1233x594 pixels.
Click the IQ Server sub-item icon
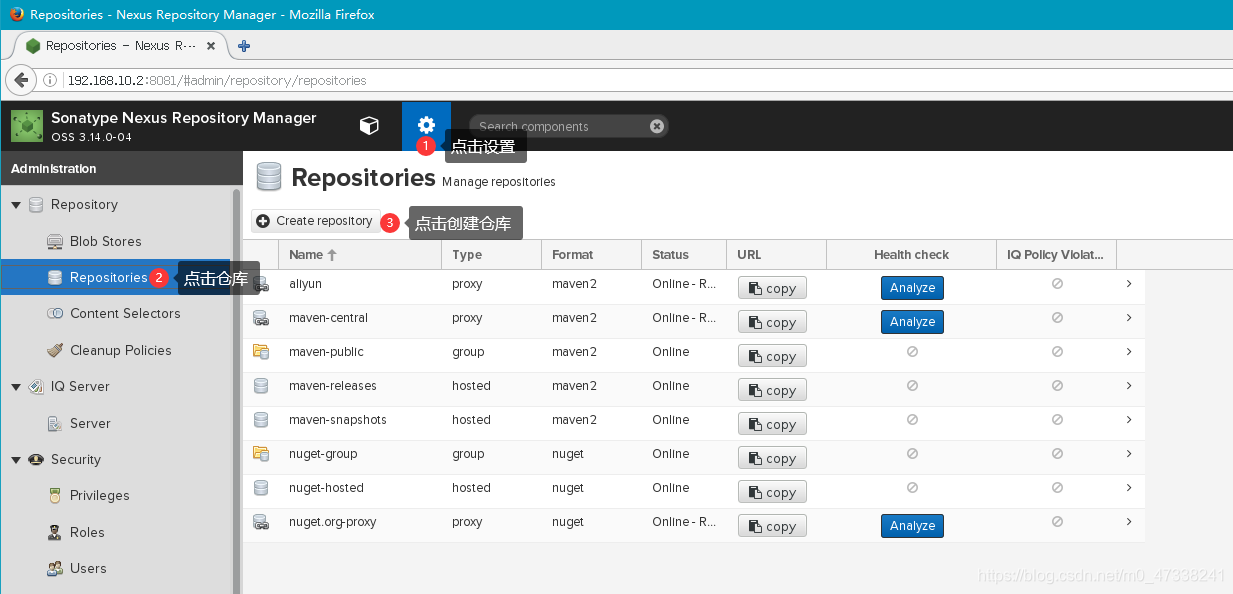[55, 423]
